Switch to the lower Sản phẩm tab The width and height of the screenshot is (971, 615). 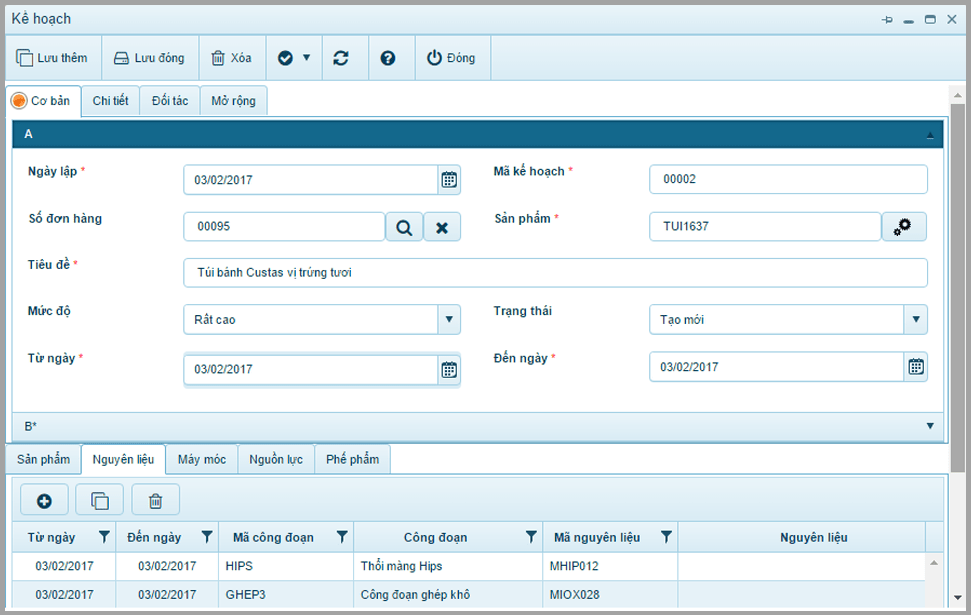pos(43,460)
